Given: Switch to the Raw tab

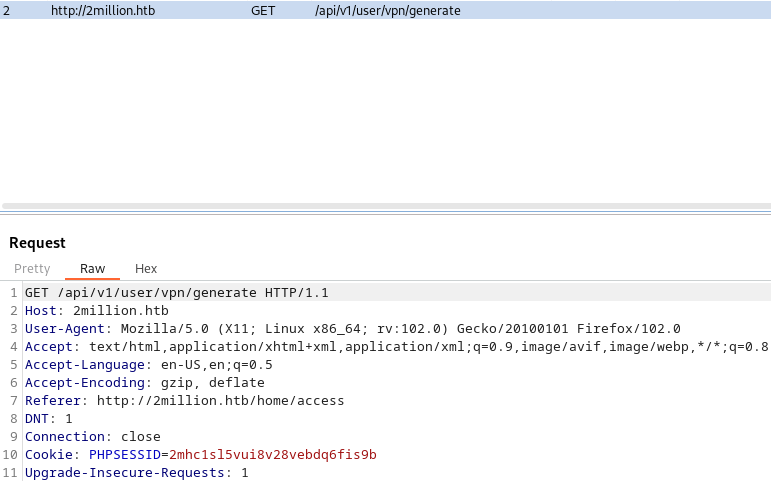Looking at the screenshot, I should coord(92,269).
